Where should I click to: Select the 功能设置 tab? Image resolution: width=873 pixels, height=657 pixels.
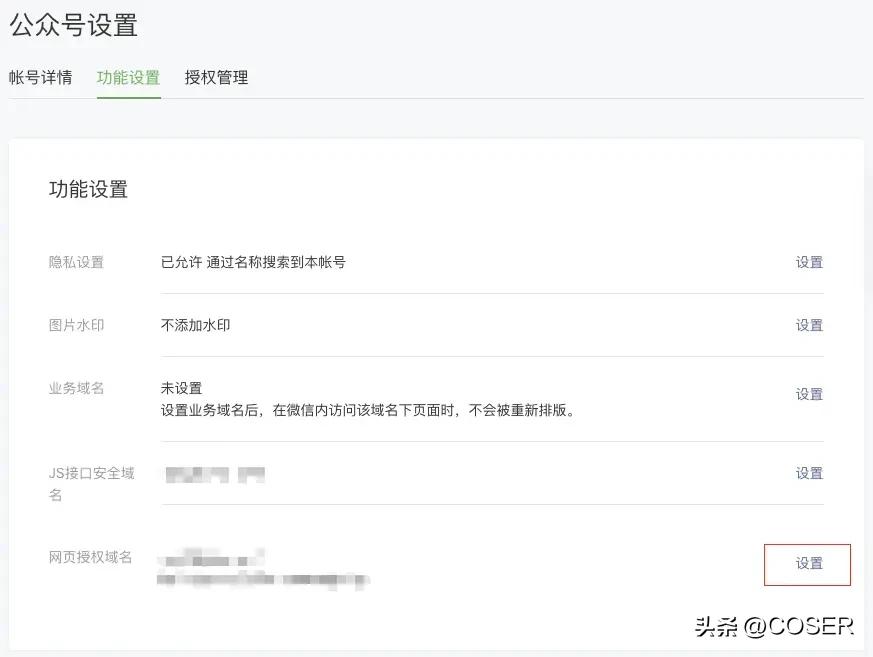(128, 77)
